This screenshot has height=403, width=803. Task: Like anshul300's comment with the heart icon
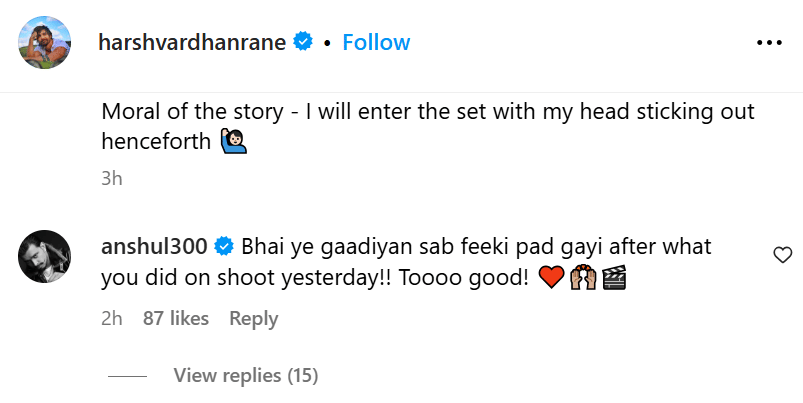coord(783,256)
